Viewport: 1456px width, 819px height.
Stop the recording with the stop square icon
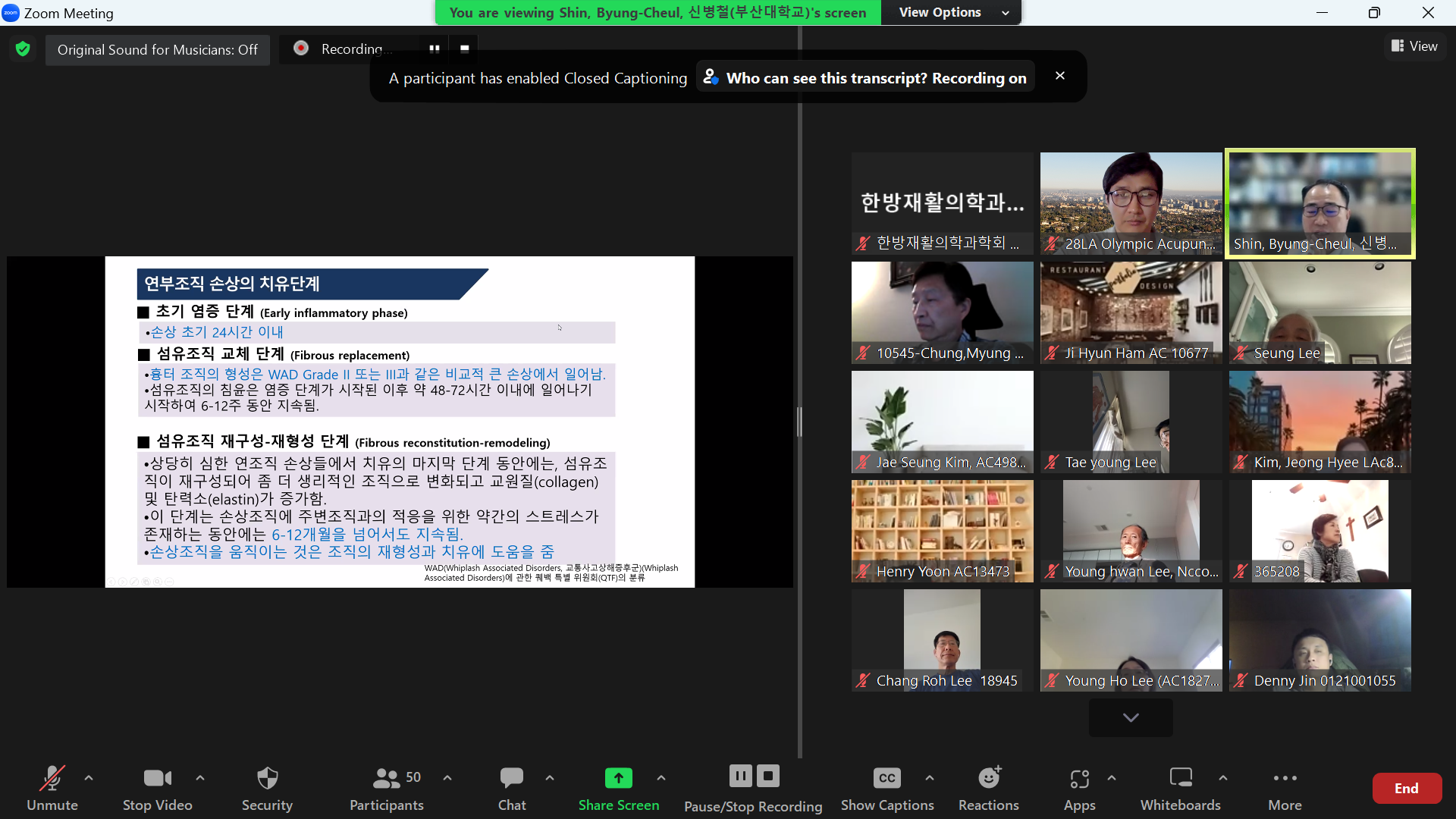click(767, 776)
